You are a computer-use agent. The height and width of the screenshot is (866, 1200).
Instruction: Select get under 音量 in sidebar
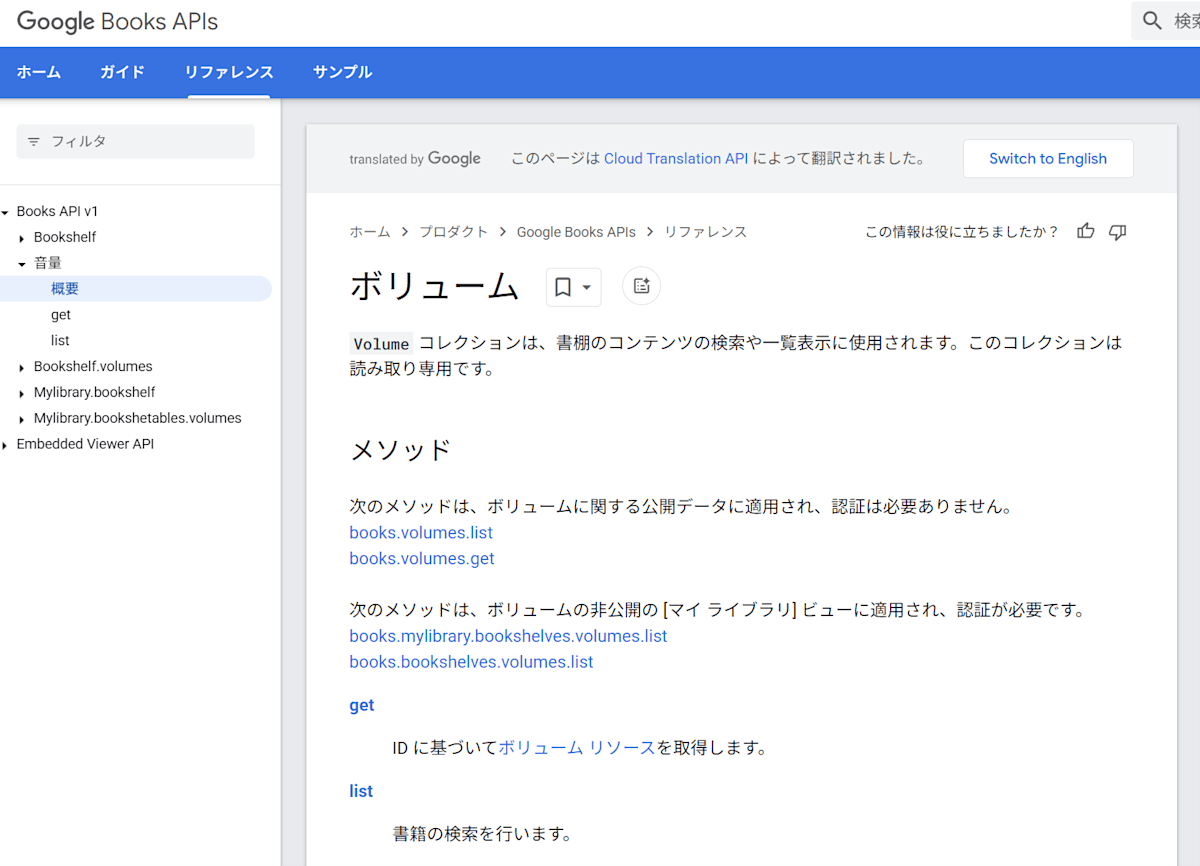[x=61, y=315]
